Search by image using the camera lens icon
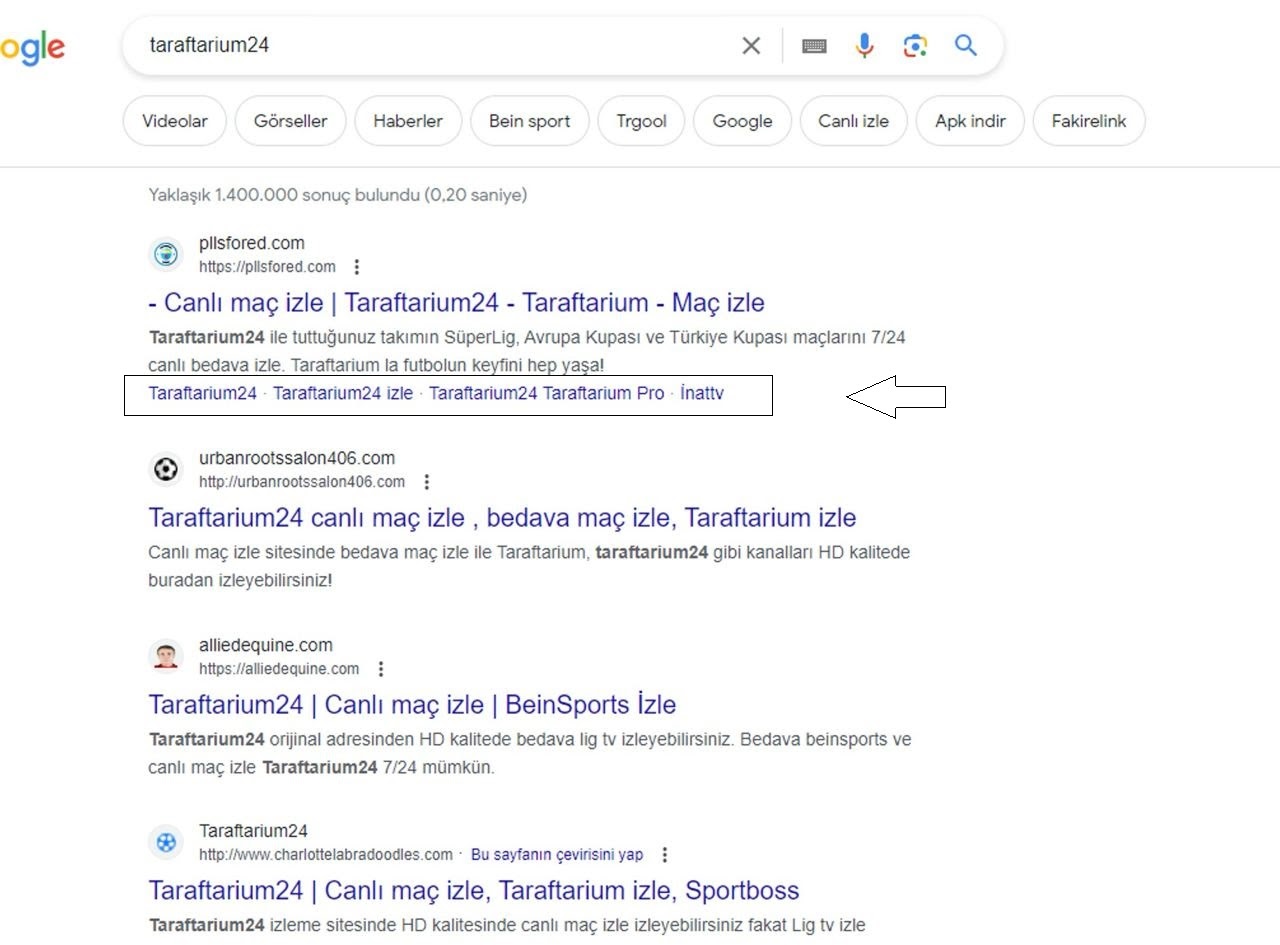The image size is (1280, 945). click(x=915, y=46)
